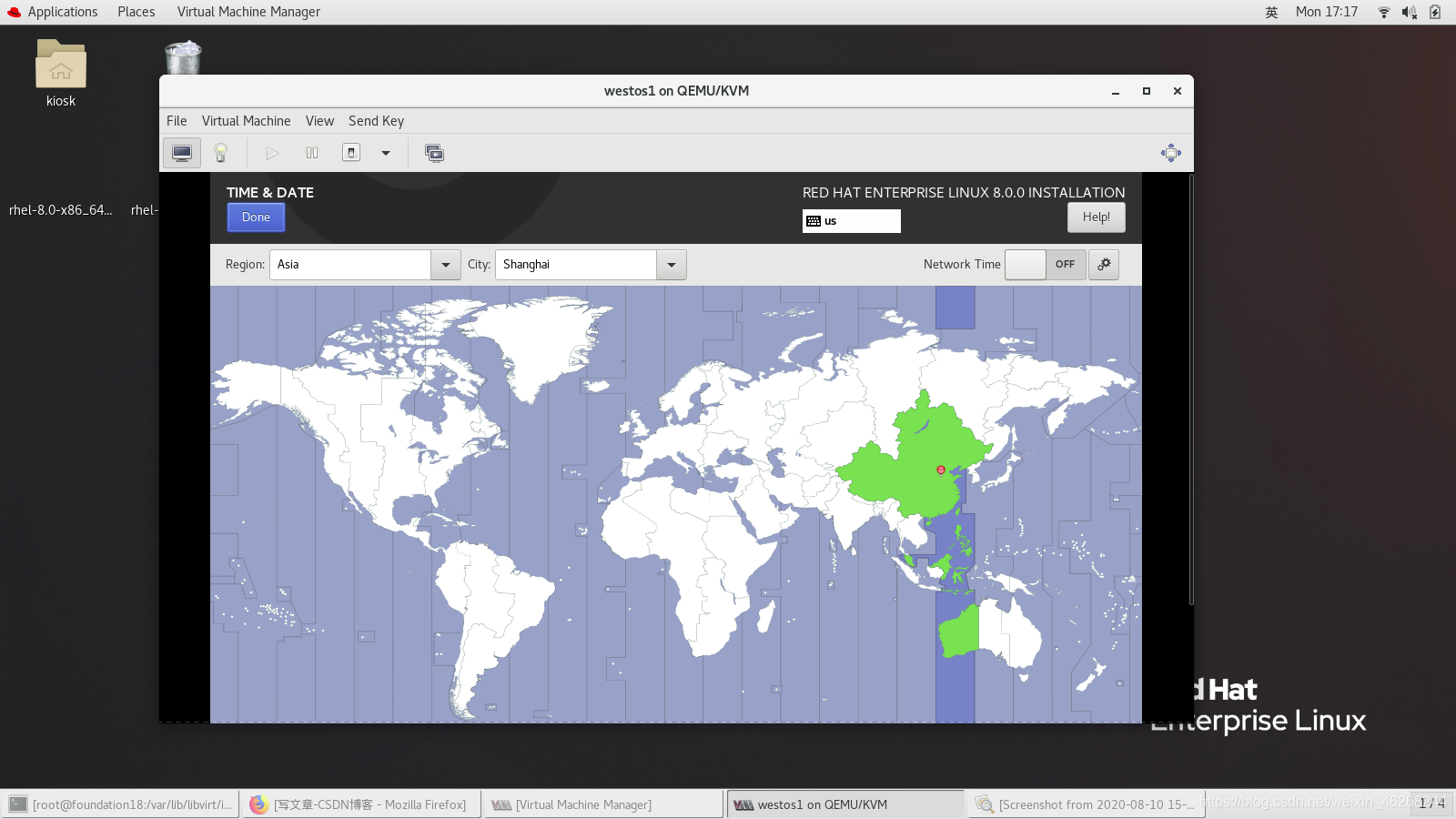Viewport: 1456px width, 819px height.
Task: Click the battery status icon
Action: (x=1435, y=12)
